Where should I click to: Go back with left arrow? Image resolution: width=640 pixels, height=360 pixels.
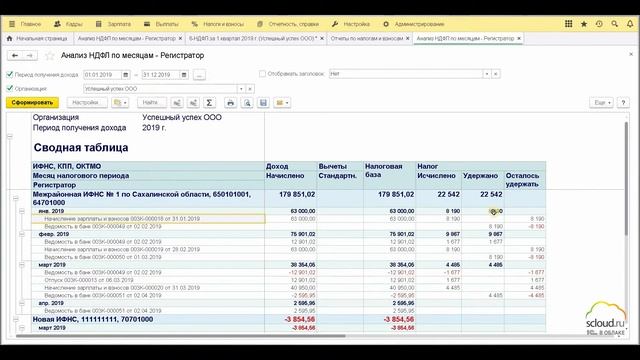coord(15,56)
